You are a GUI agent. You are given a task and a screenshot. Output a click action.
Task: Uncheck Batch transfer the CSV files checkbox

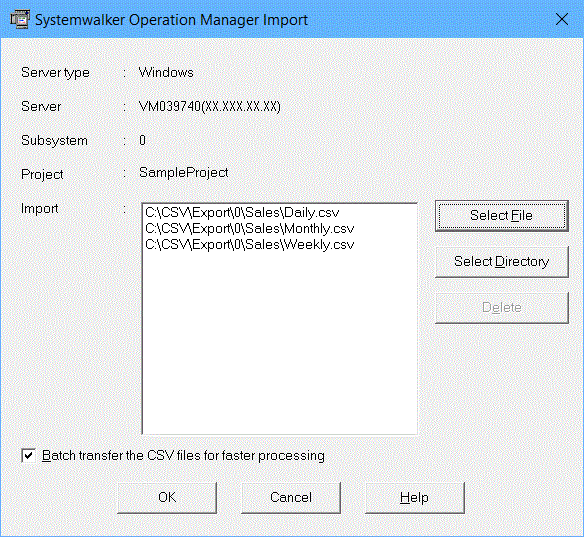pos(29,455)
